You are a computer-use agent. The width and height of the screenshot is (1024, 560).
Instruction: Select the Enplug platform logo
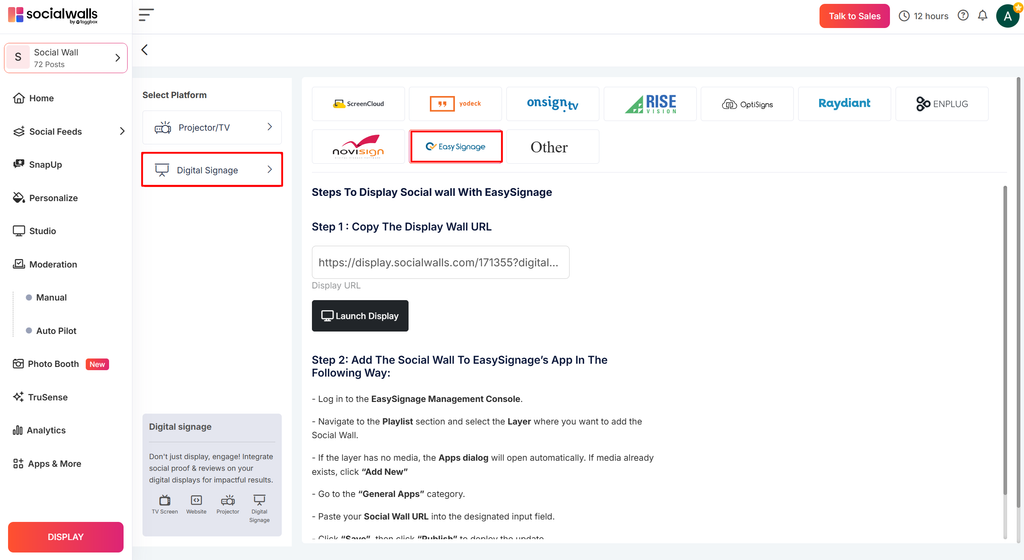click(942, 104)
